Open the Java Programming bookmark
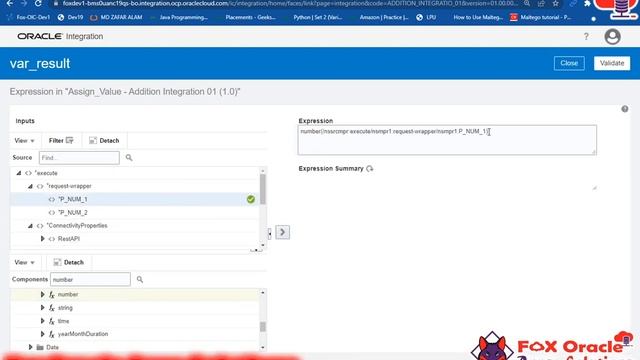Image resolution: width=640 pixels, height=360 pixels. click(180, 18)
